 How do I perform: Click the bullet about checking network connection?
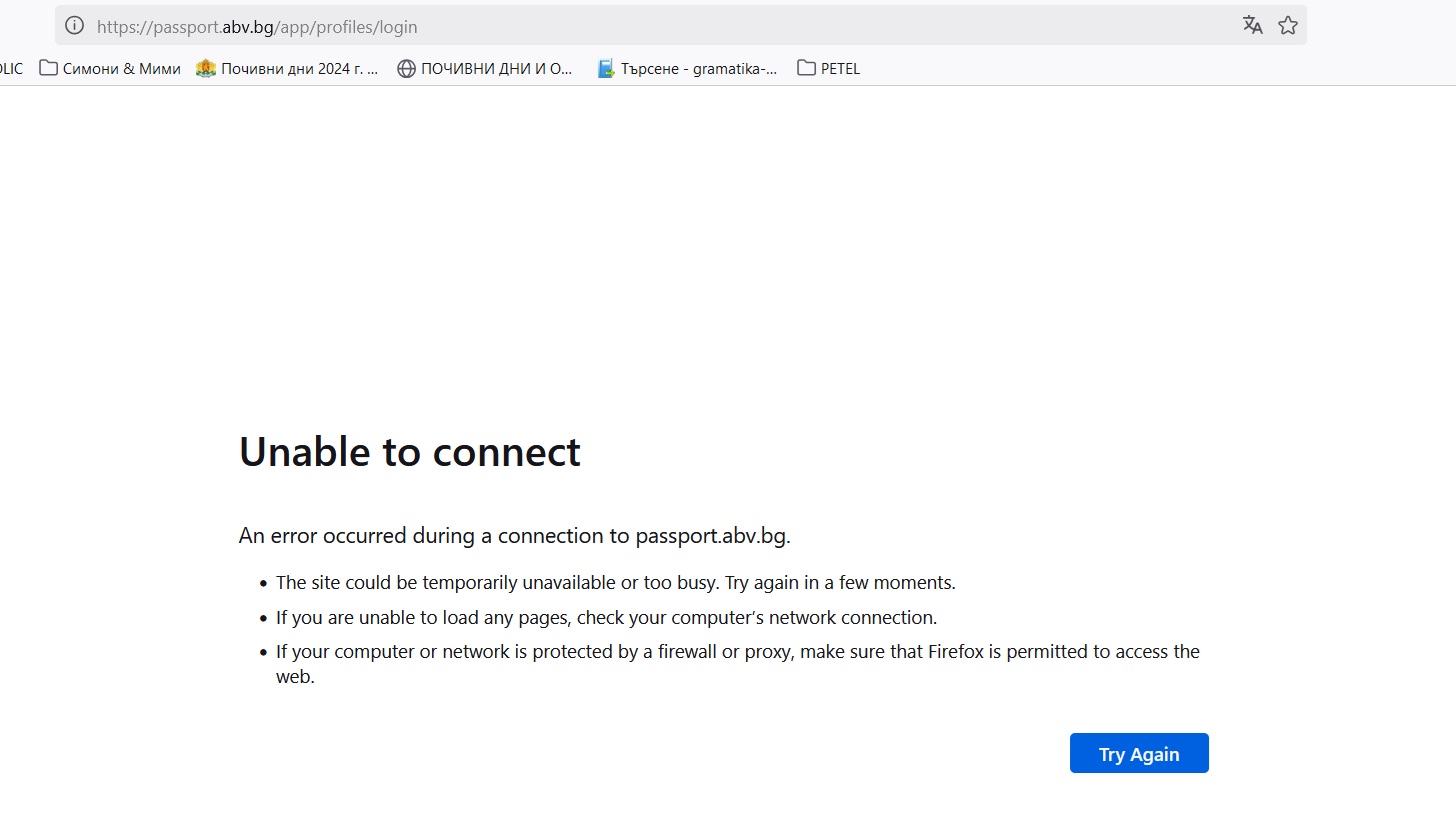(x=606, y=617)
